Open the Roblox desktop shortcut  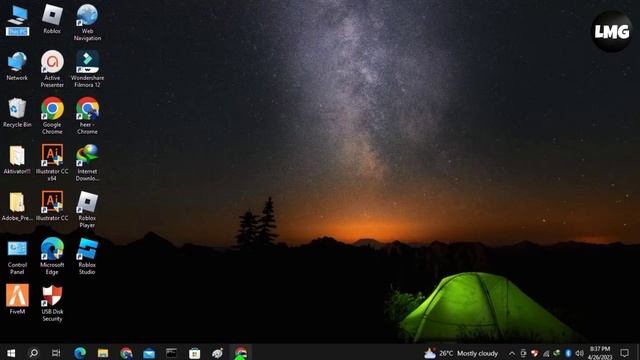point(52,20)
